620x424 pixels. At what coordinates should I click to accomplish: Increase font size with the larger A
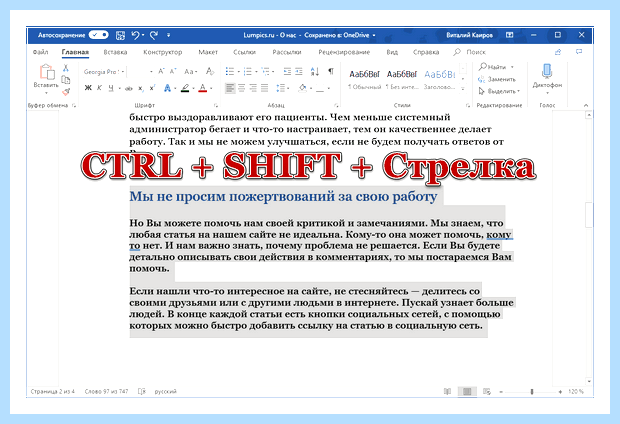coord(161,71)
